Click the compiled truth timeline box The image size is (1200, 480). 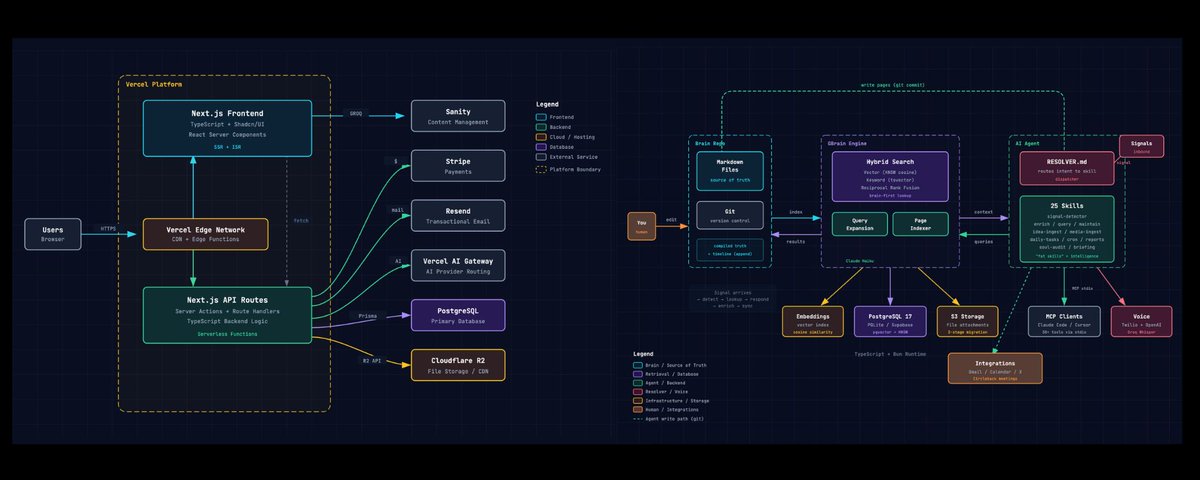point(730,250)
